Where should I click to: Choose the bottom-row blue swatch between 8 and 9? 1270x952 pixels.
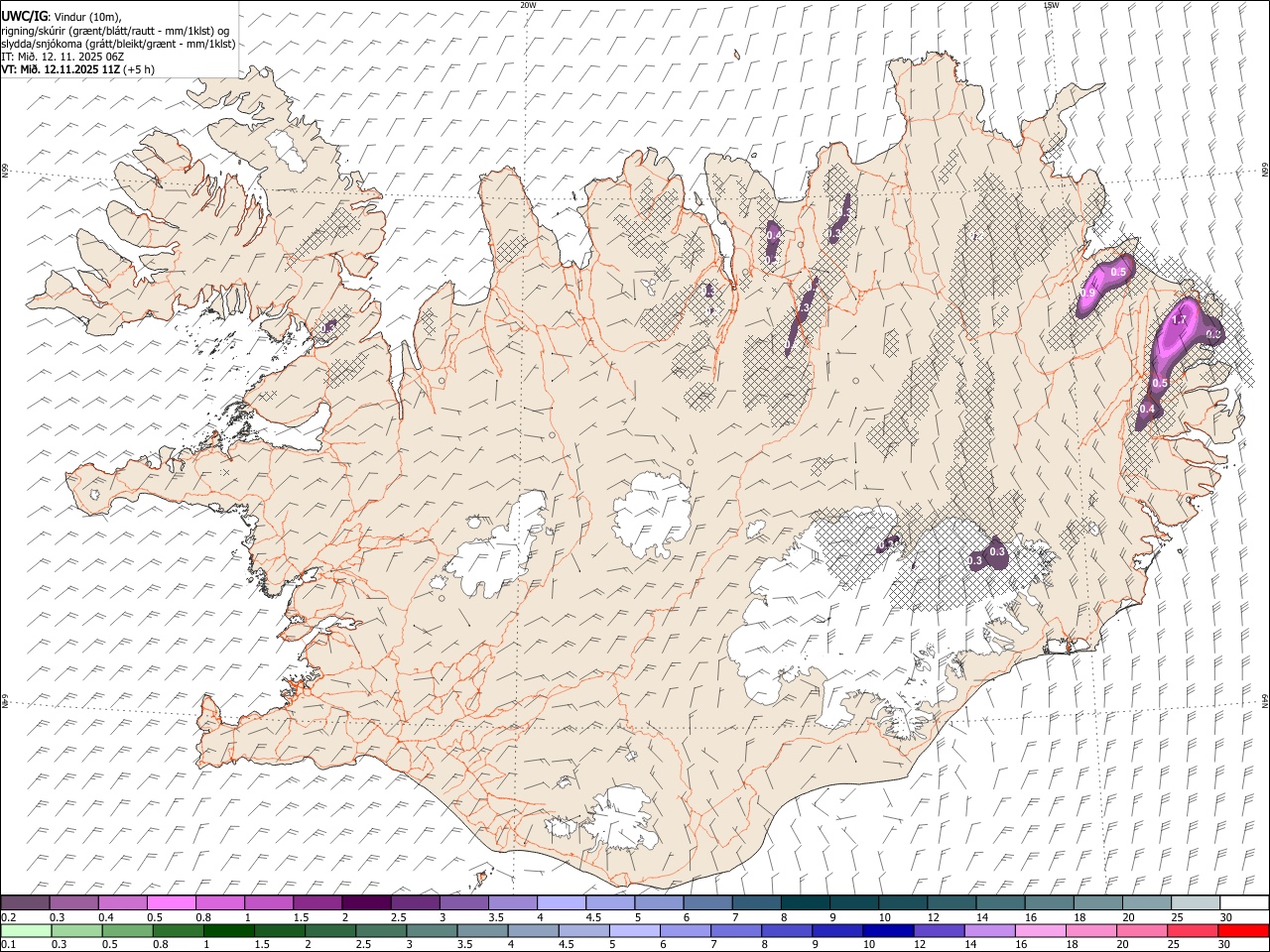(787, 930)
